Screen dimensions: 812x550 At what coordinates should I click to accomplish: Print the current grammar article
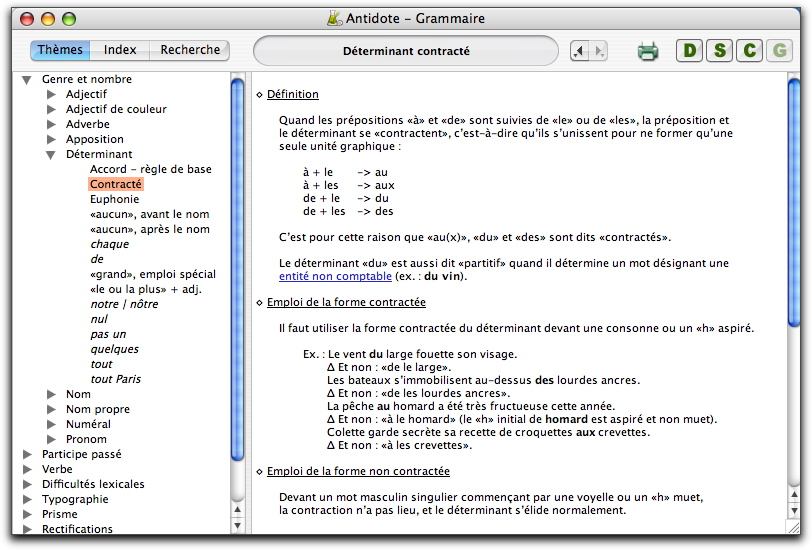click(647, 51)
